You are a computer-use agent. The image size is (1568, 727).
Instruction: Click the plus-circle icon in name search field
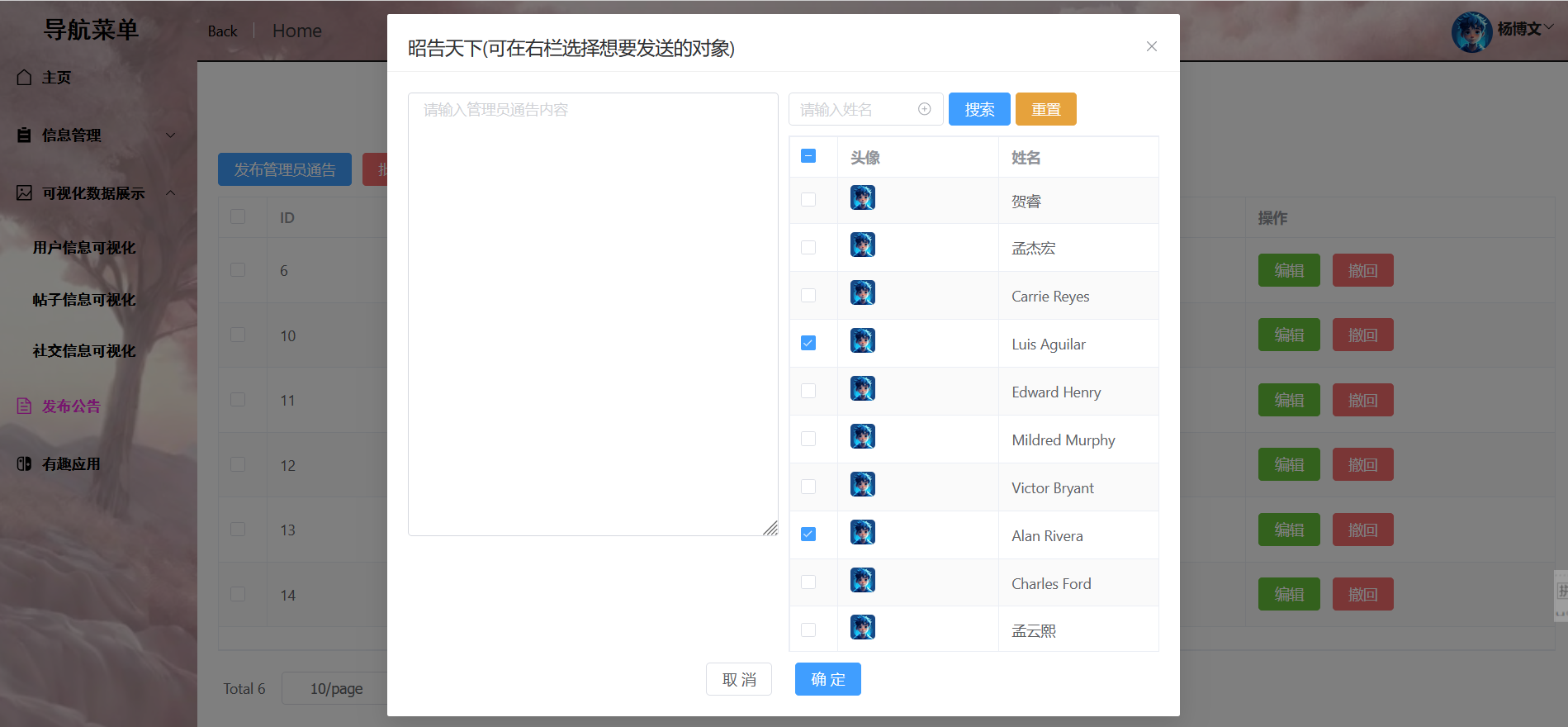pos(925,109)
